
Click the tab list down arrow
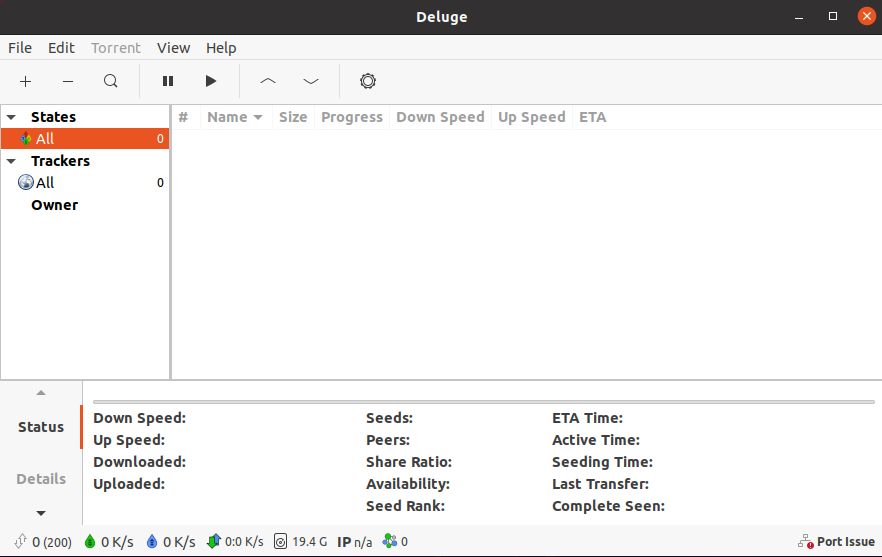pos(41,513)
